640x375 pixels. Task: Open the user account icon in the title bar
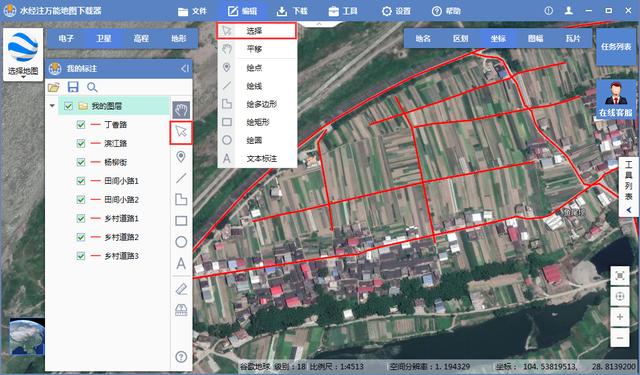(569, 11)
